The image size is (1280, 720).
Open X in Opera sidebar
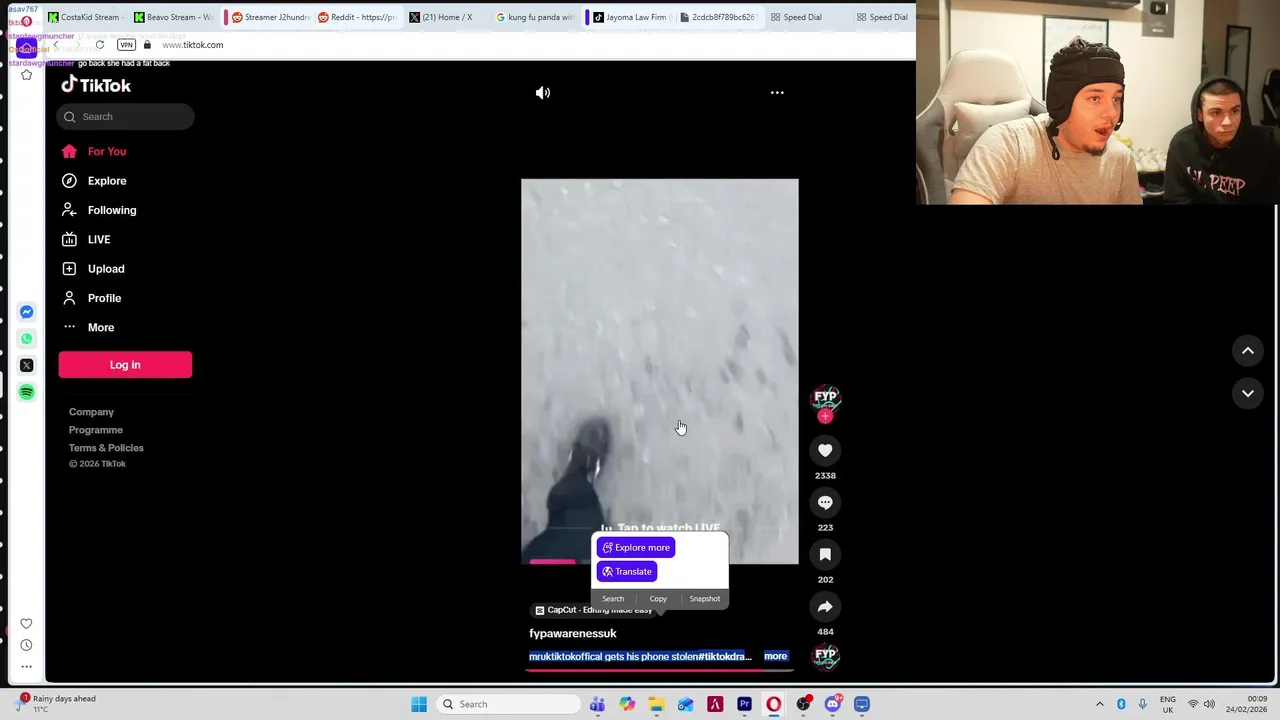(27, 366)
